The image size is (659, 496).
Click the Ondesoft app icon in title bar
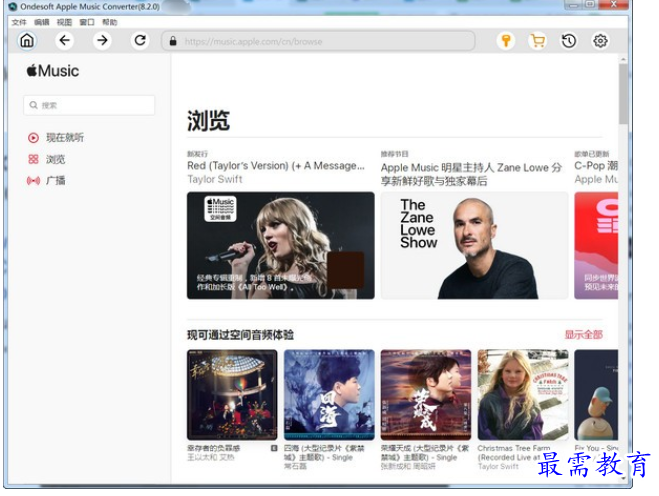(13, 6)
